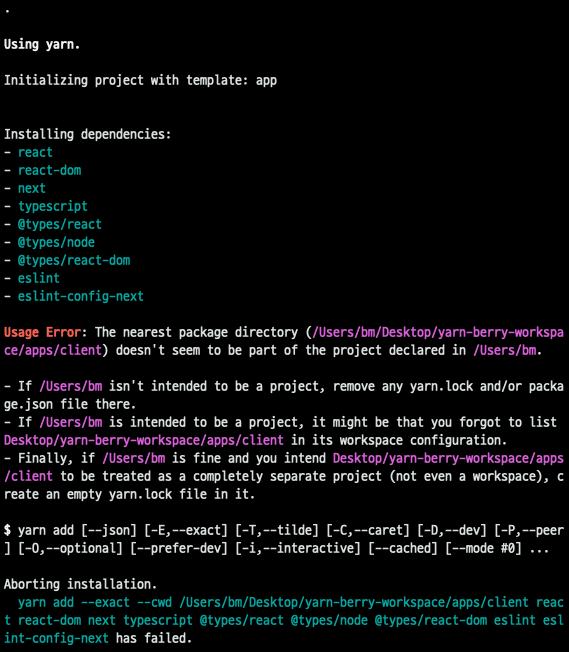Select 'eslint-config-next' in the dependency list
Screen dimensions: 569x652
pyautogui.click(x=81, y=296)
